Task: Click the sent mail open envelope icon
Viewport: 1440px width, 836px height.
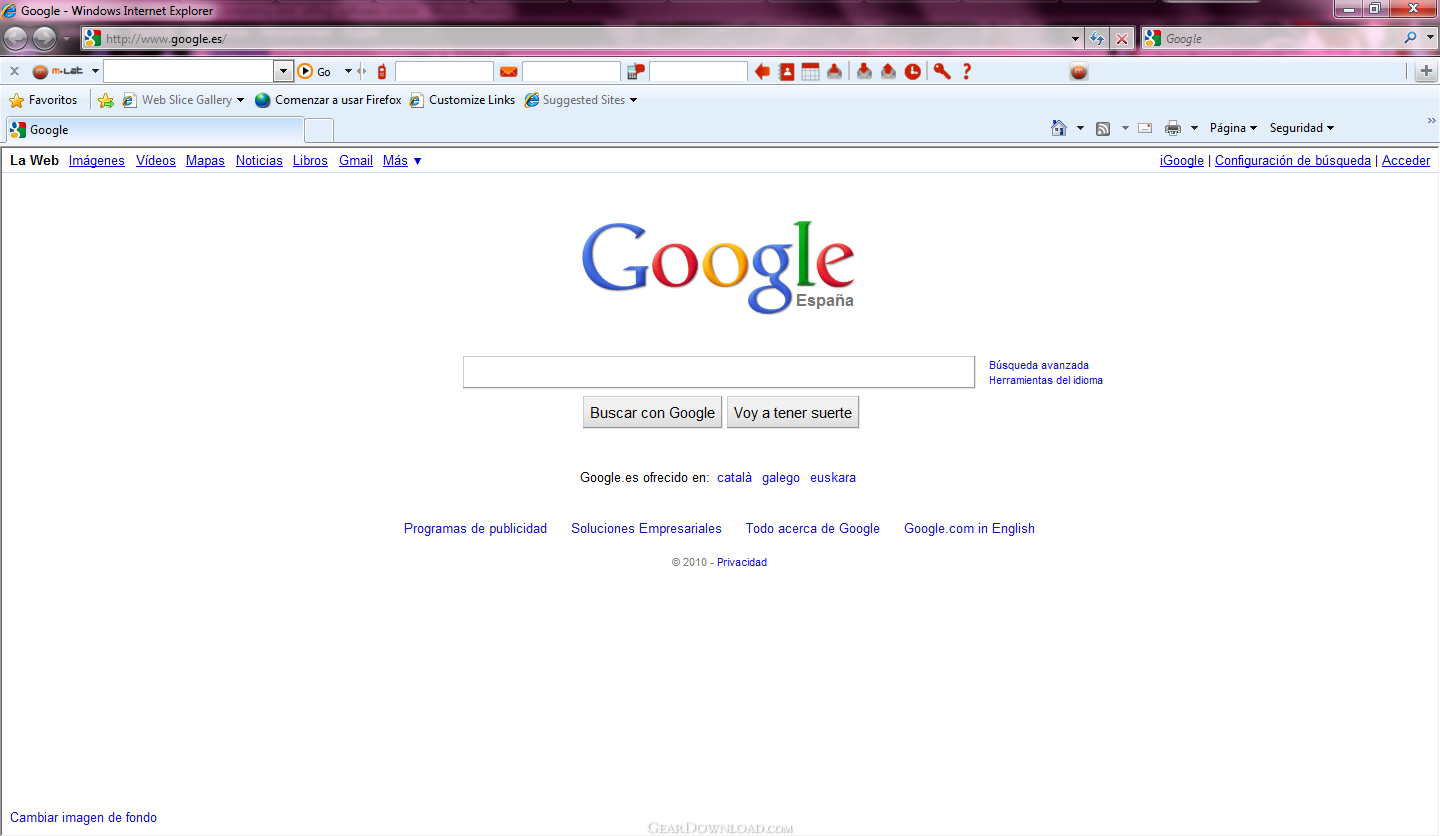Action: tap(888, 71)
